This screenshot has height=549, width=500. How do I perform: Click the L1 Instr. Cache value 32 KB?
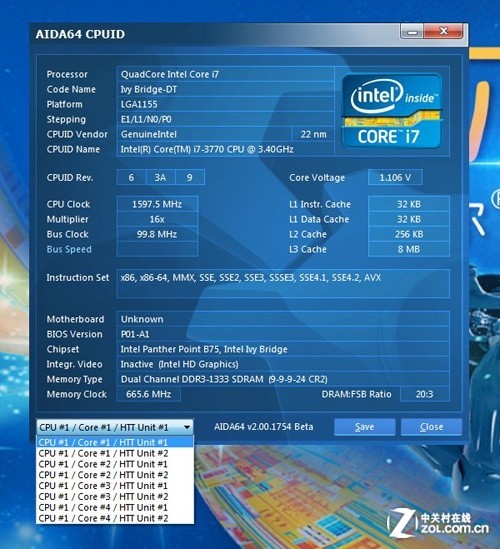click(x=409, y=204)
